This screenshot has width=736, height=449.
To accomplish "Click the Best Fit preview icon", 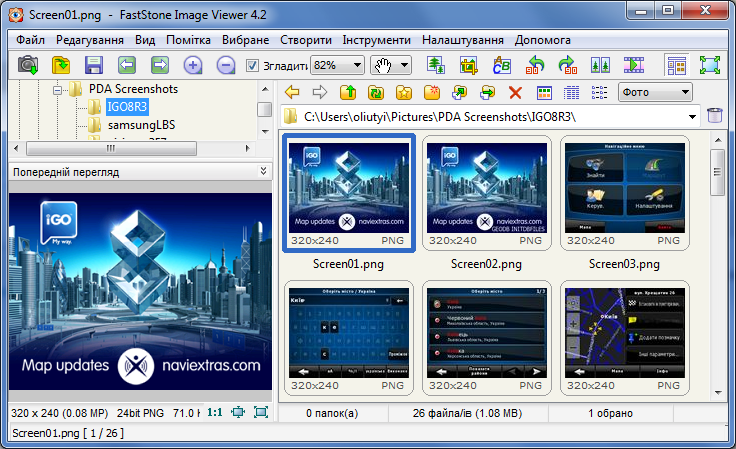I will point(238,412).
